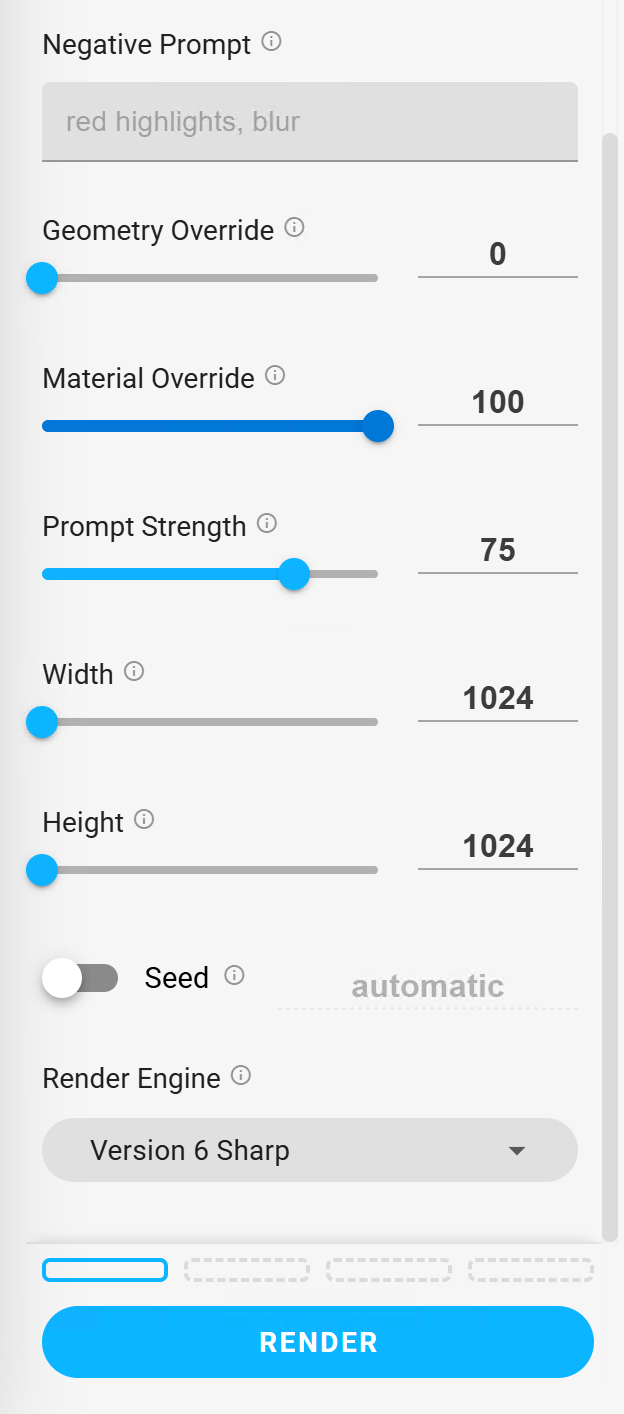Image resolution: width=624 pixels, height=1414 pixels.
Task: Click the Width value field showing 1024
Action: pos(498,700)
